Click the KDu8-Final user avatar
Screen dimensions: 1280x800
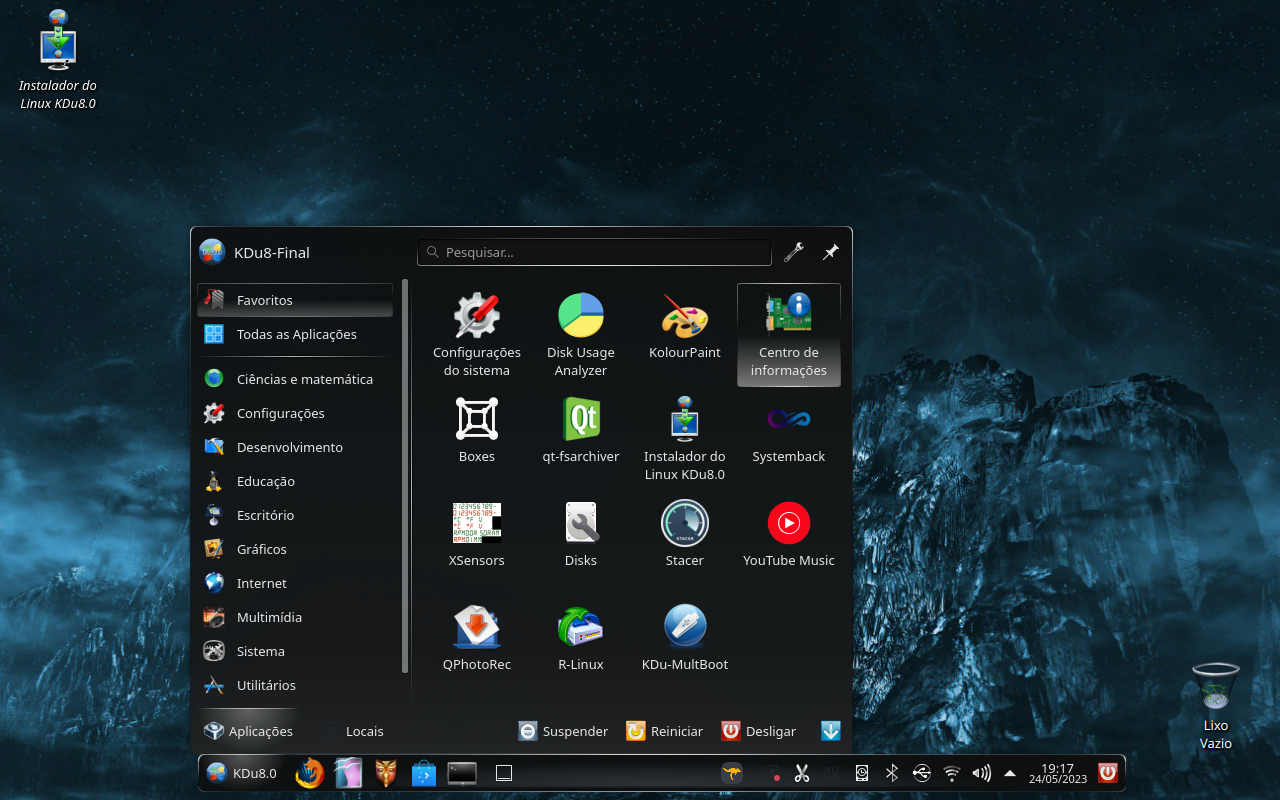212,252
